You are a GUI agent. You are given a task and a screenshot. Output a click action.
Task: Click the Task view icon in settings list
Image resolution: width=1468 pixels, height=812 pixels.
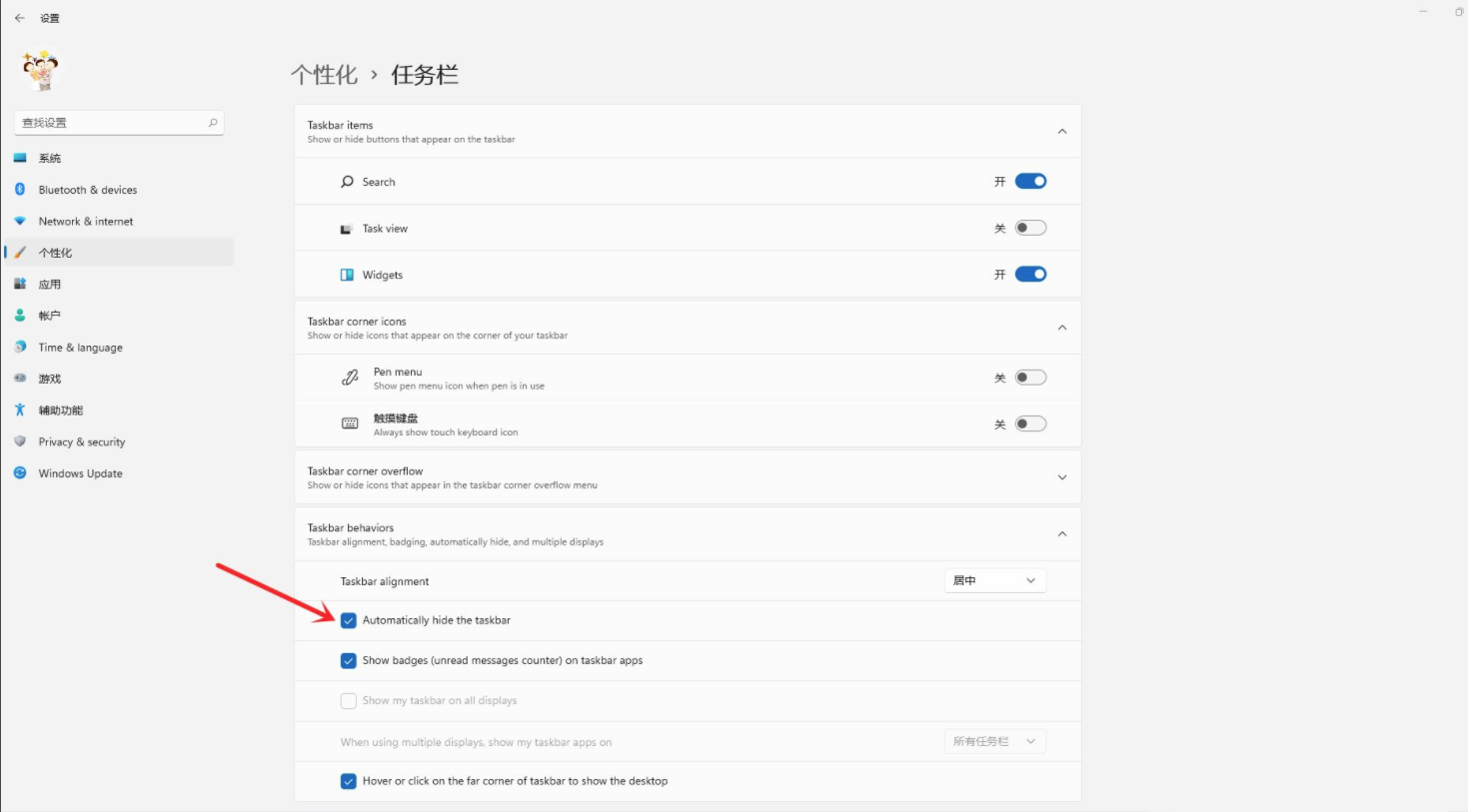click(x=349, y=228)
